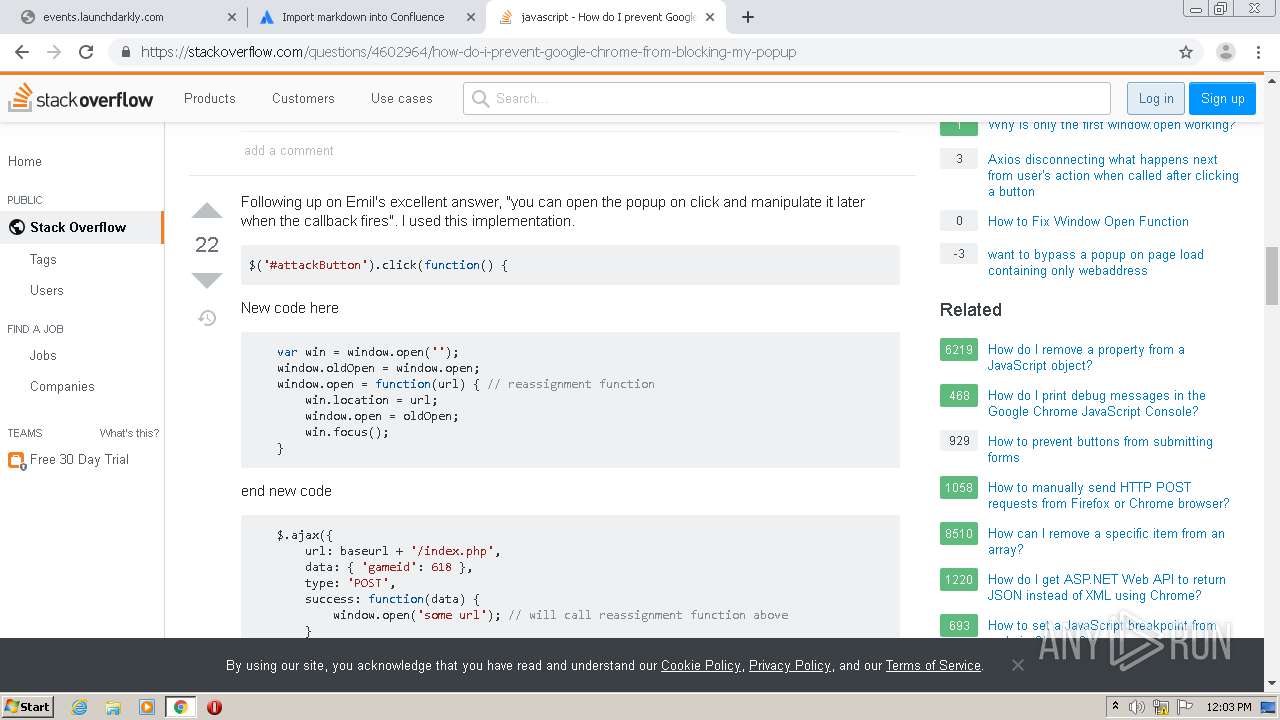This screenshot has width=1280, height=720.
Task: Go back in browser history
Action: (22, 52)
